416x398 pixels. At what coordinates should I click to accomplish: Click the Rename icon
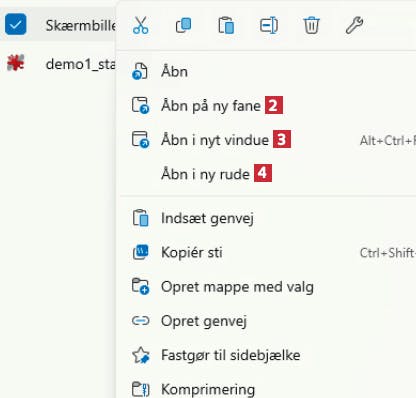[269, 25]
